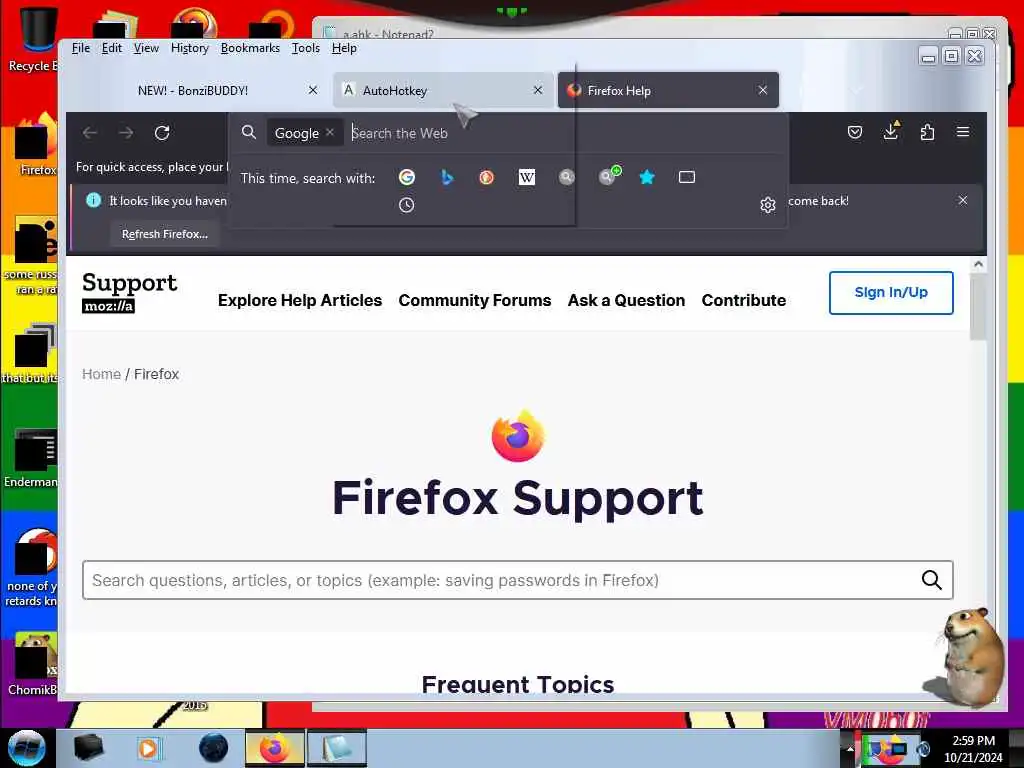
Task: Close the Firefox Help tab
Action: 763,90
